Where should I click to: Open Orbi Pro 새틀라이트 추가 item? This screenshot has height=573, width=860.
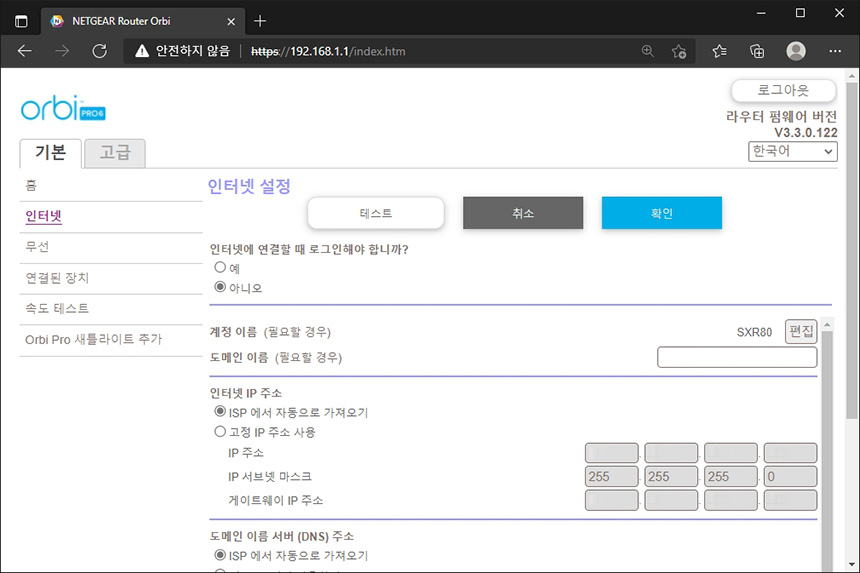tap(94, 339)
